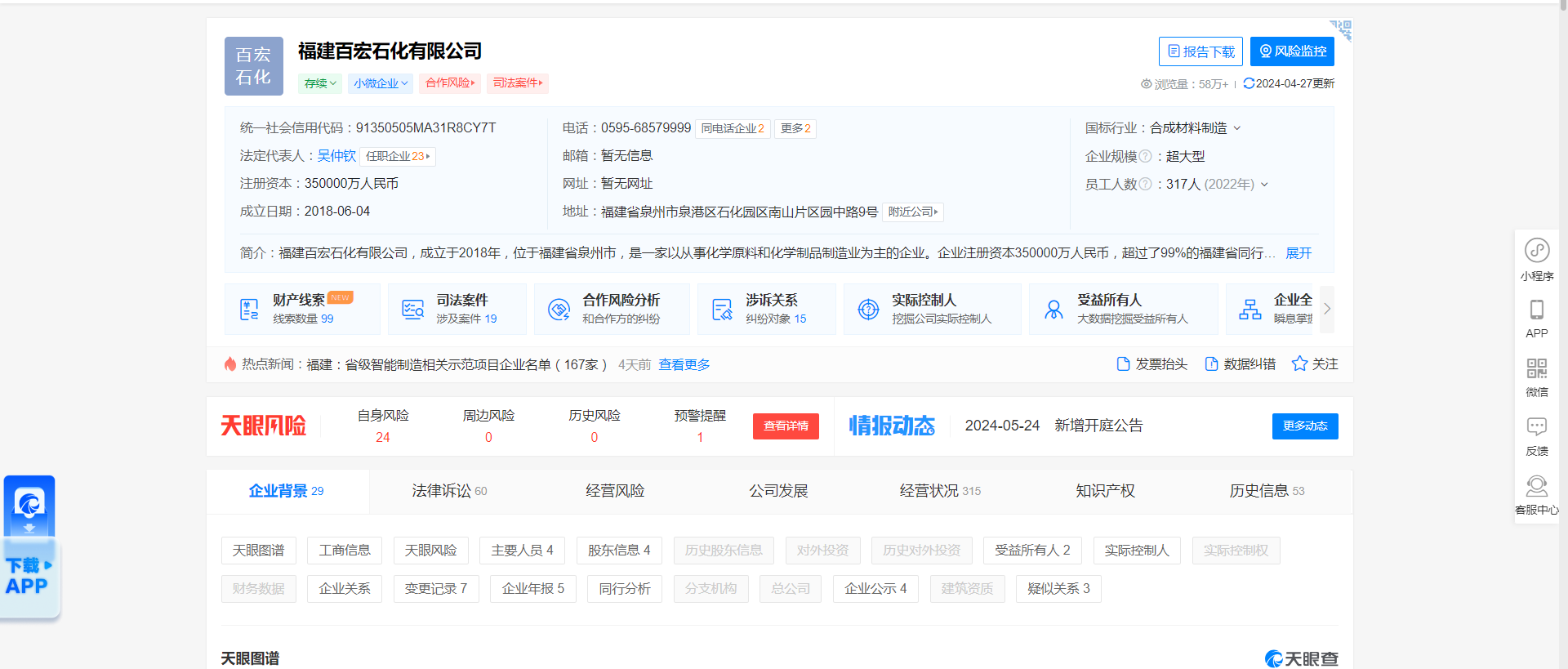This screenshot has height=669, width=1568.
Task: Click the QR code corner icon
Action: click(x=1341, y=30)
